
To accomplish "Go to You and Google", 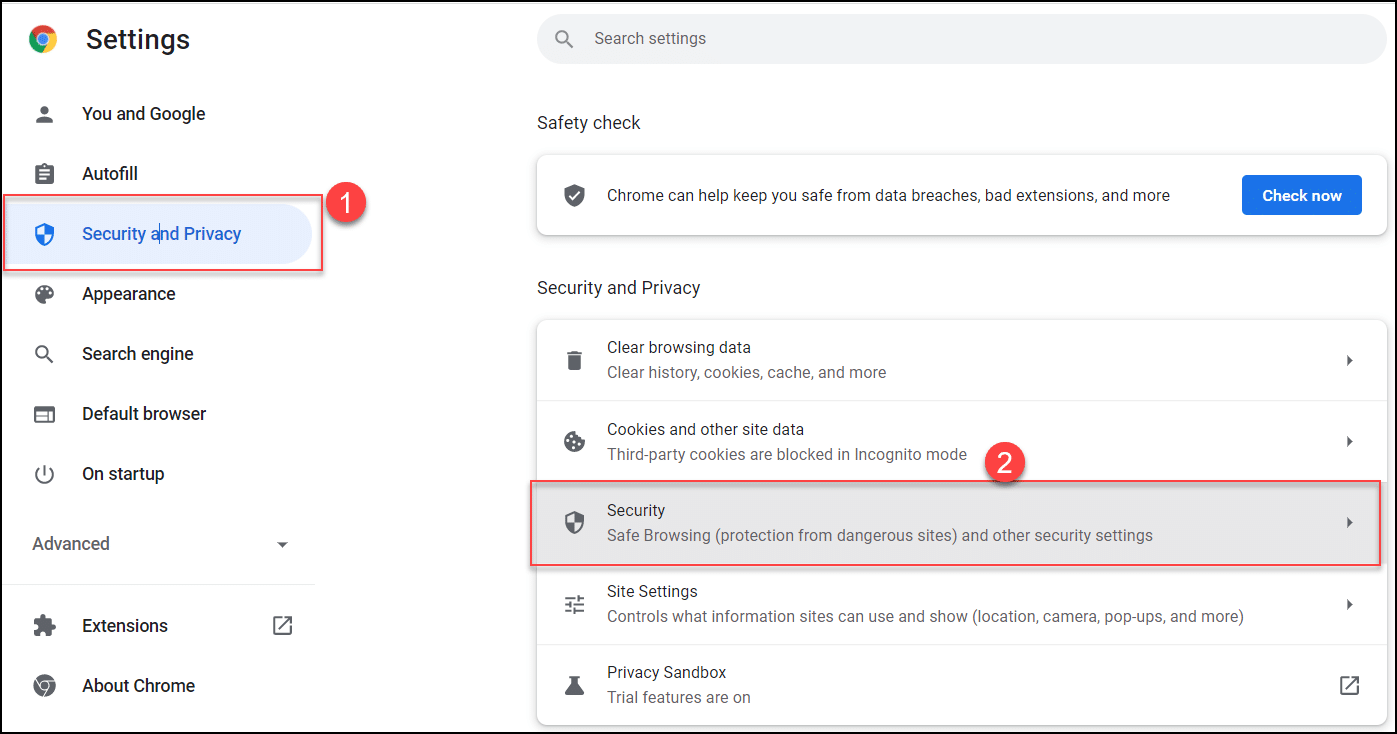I will 143,114.
